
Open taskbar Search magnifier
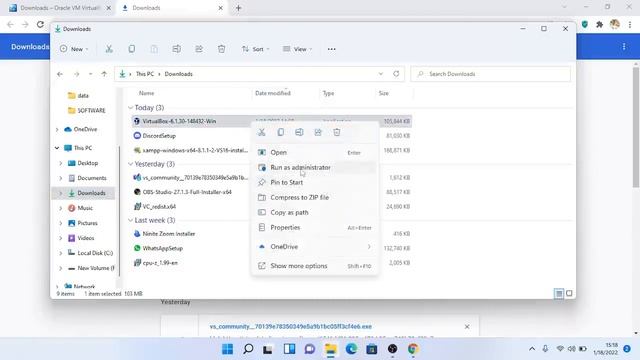[x=248, y=349]
